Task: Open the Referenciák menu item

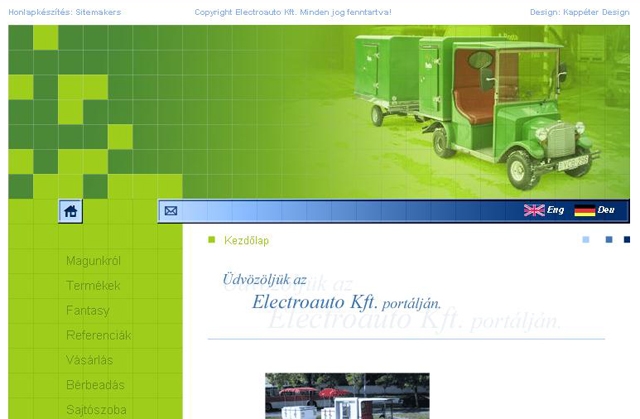Action: click(99, 335)
